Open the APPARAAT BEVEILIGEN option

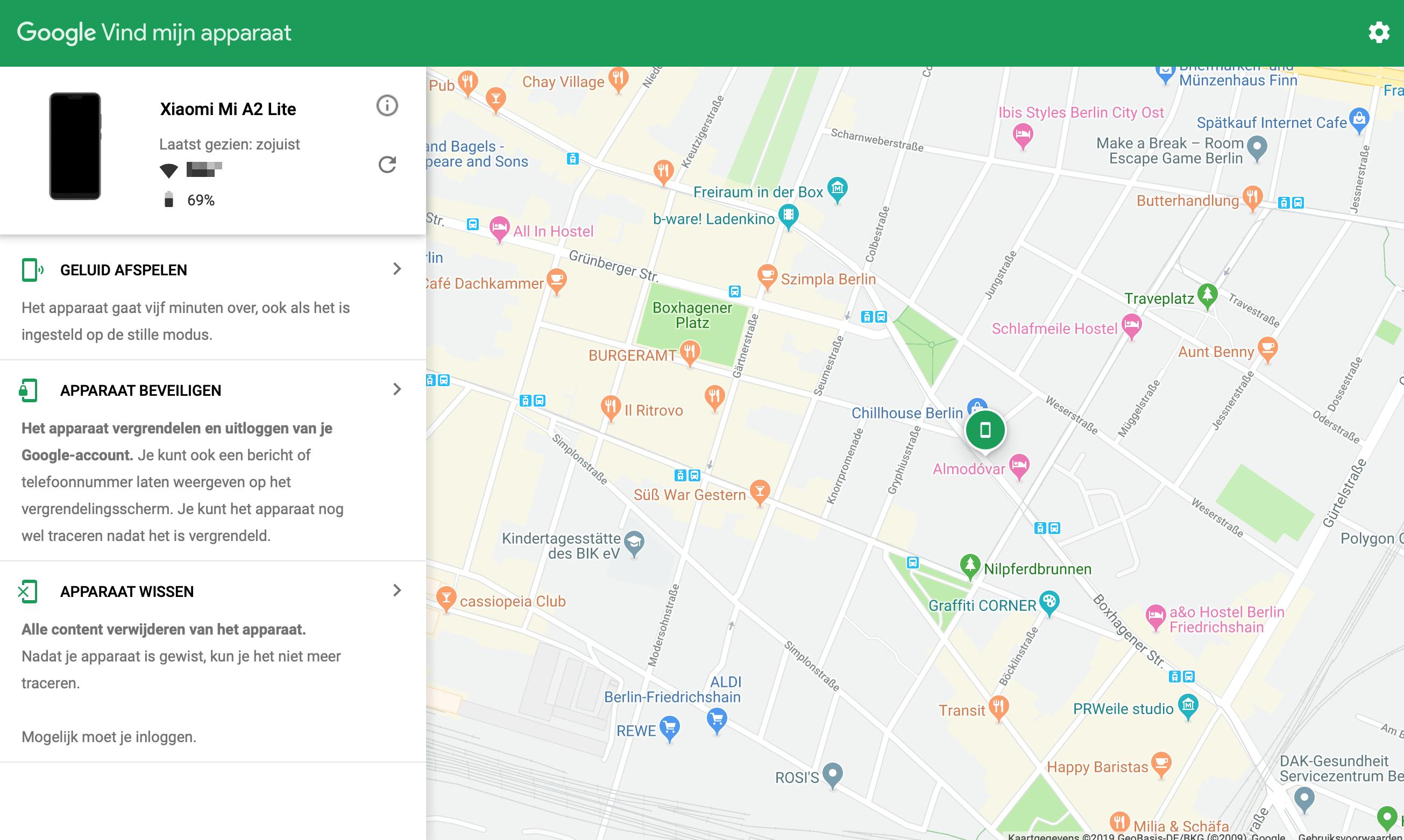[140, 390]
